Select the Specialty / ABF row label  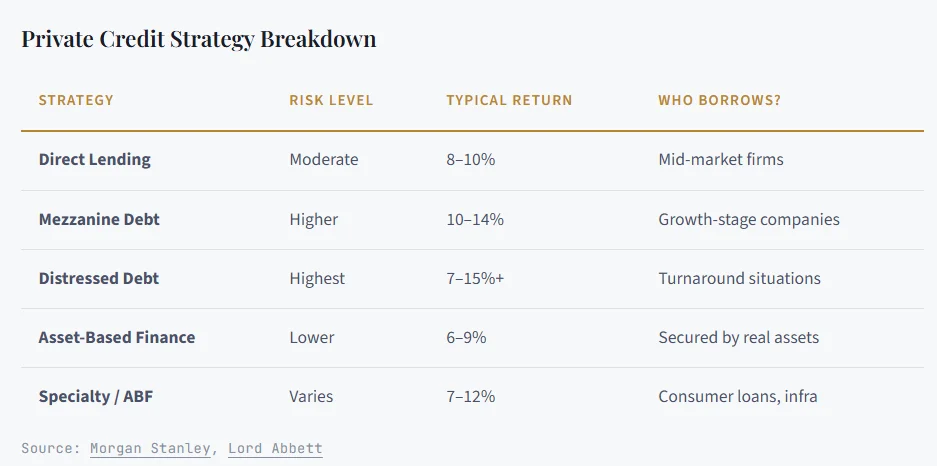(96, 396)
